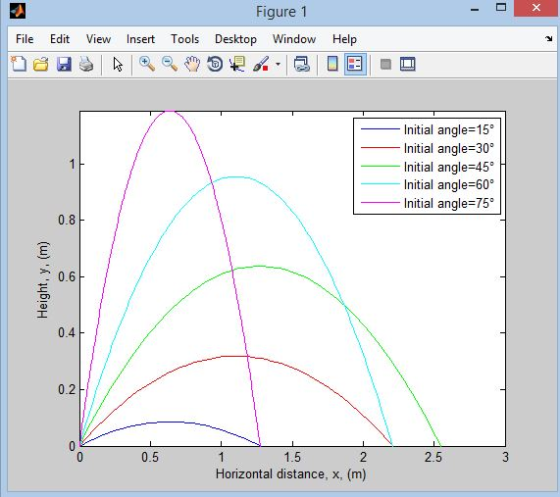Image resolution: width=560 pixels, height=497 pixels.
Task: Open the Help menu
Action: pyautogui.click(x=344, y=39)
